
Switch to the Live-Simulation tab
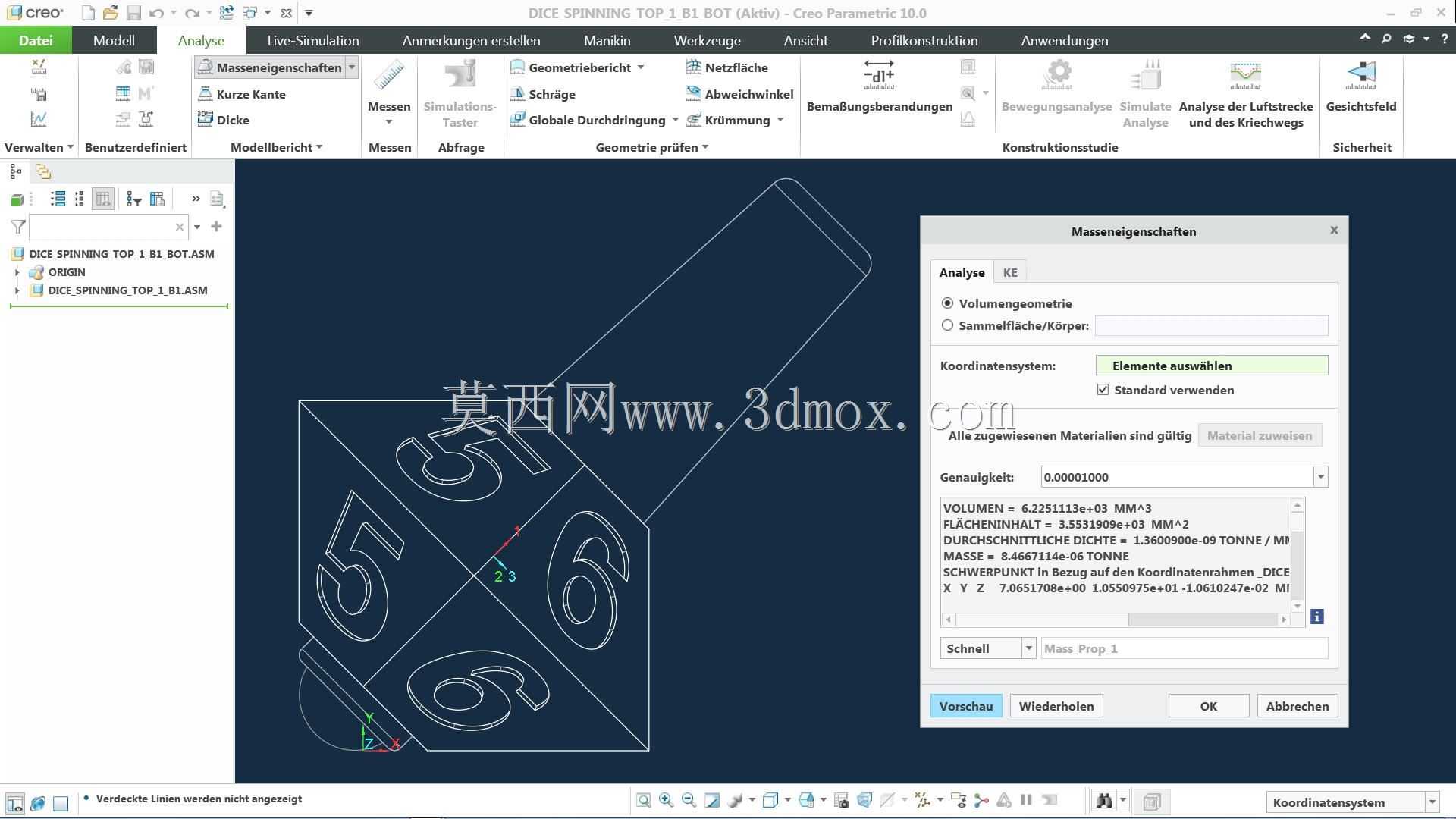(312, 40)
